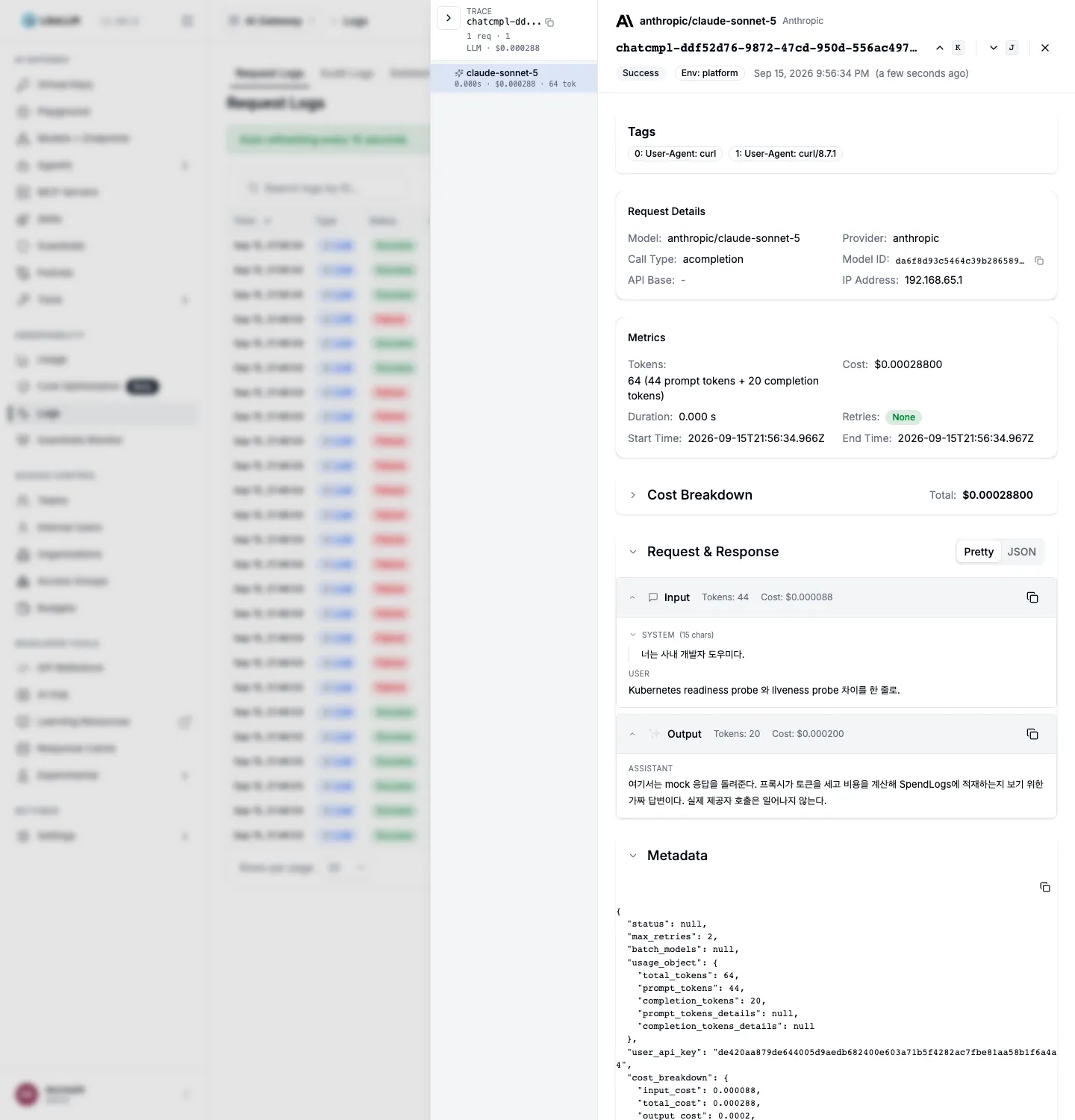Viewport: 1075px width, 1120px height.
Task: Click the assistant response text mentioning SpendLogs
Action: pyautogui.click(x=836, y=792)
